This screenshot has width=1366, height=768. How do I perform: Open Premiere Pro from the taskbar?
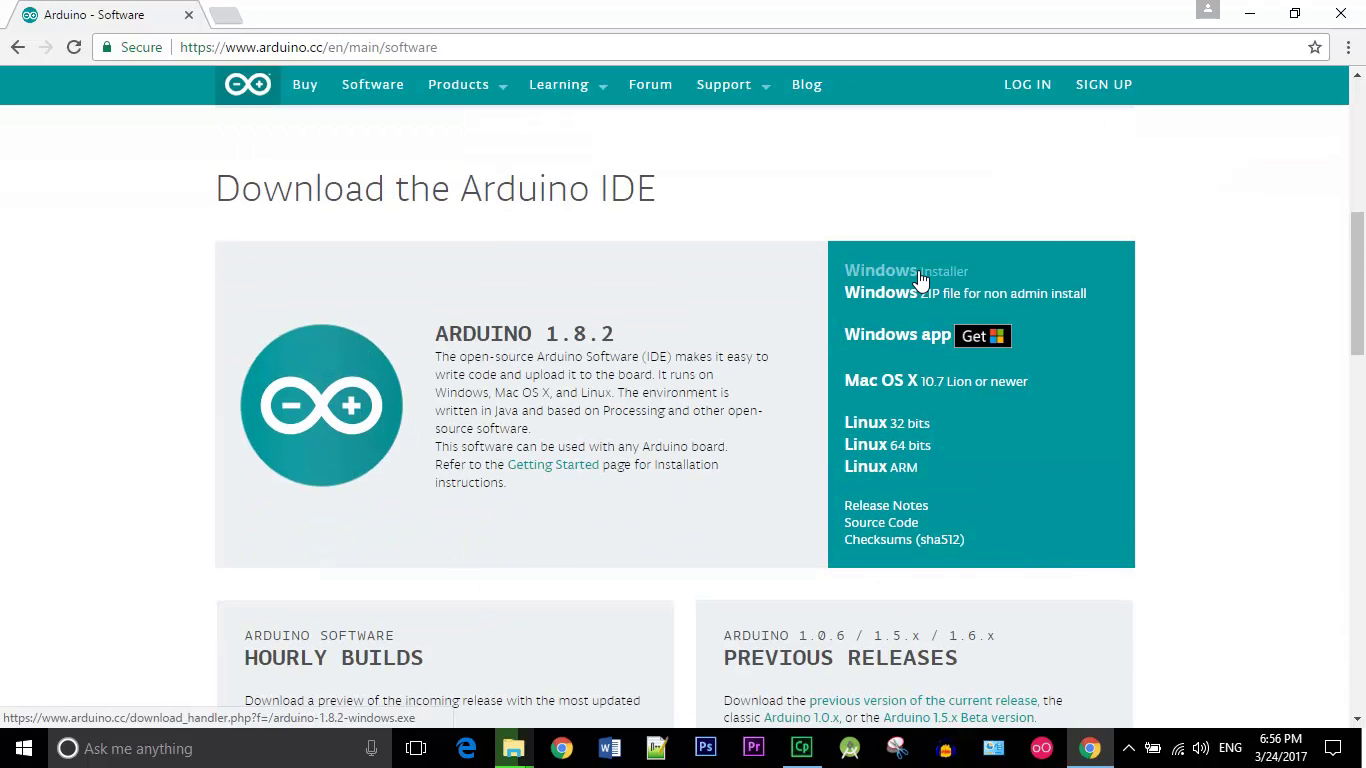(753, 748)
